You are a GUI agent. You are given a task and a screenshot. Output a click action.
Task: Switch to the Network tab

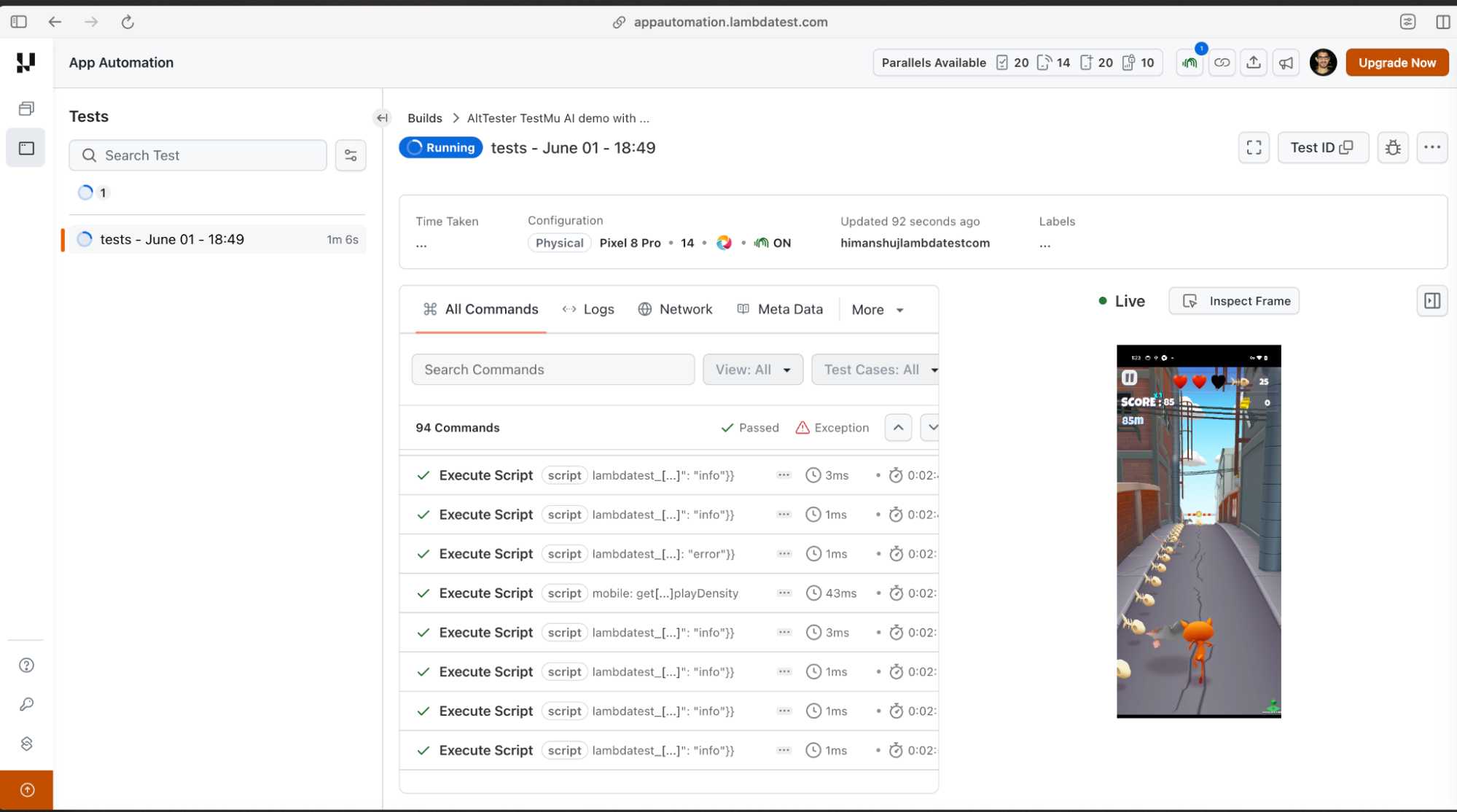tap(675, 309)
